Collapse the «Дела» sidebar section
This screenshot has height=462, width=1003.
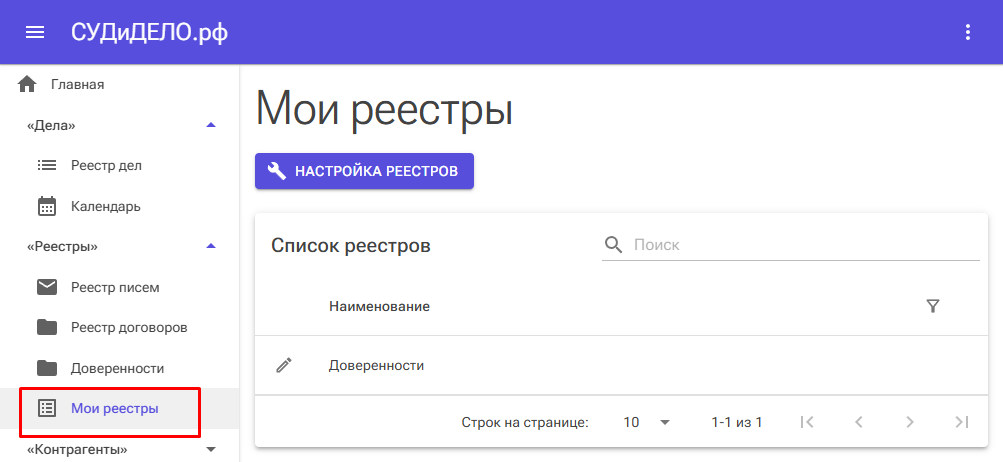pos(210,125)
